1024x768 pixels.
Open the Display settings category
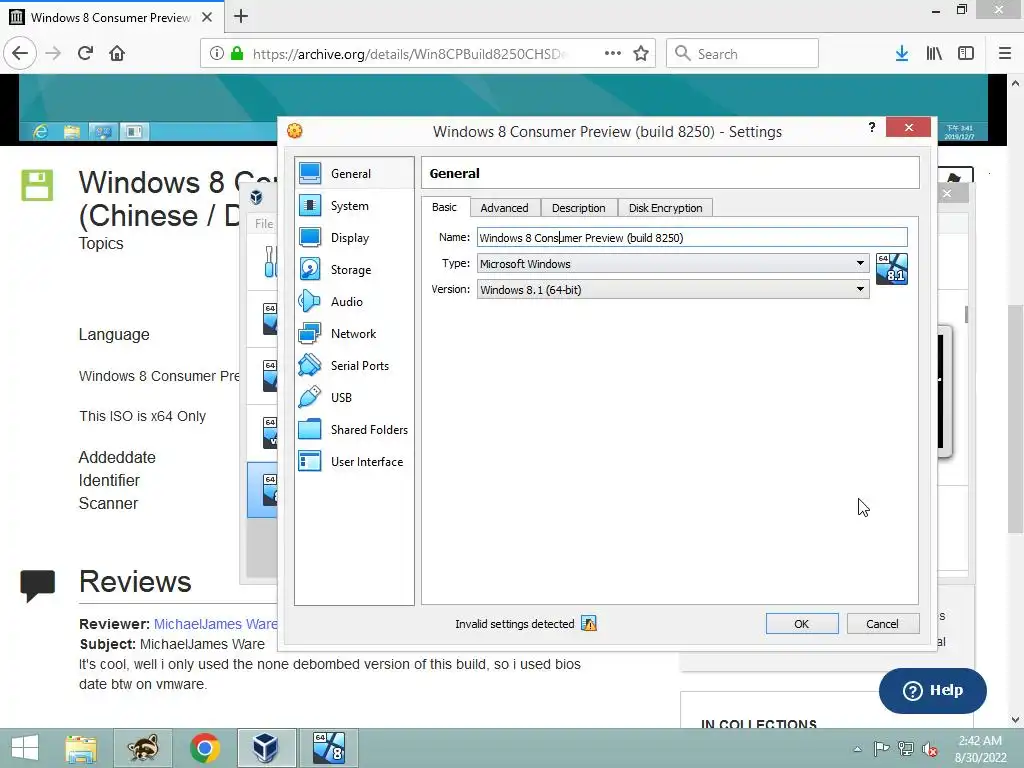tap(354, 238)
